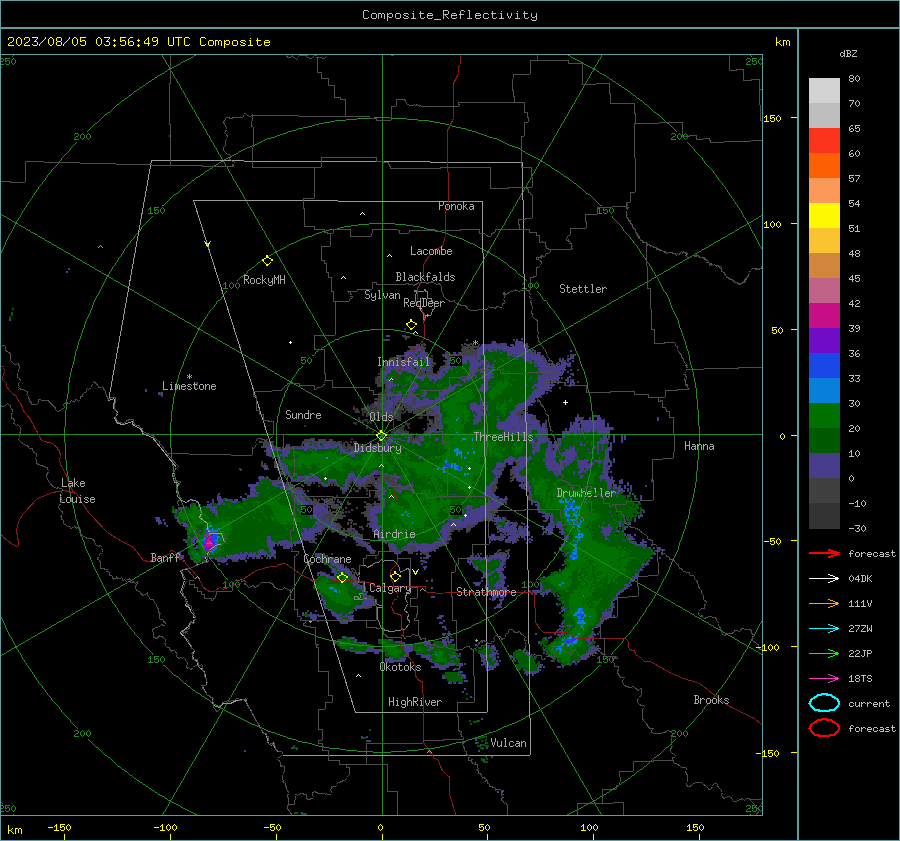Image resolution: width=900 pixels, height=841 pixels.
Task: Click the 22JP legend label
Action: pyautogui.click(x=860, y=653)
